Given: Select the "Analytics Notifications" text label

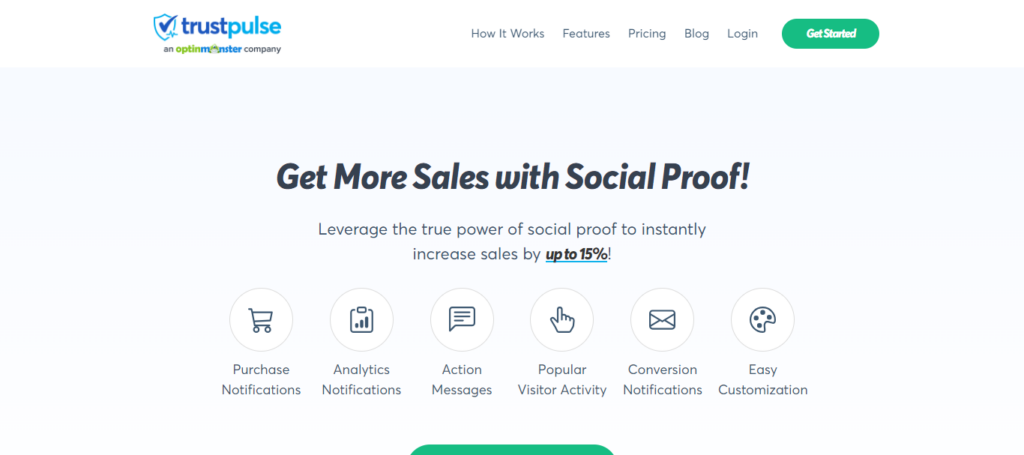Looking at the screenshot, I should 361,380.
